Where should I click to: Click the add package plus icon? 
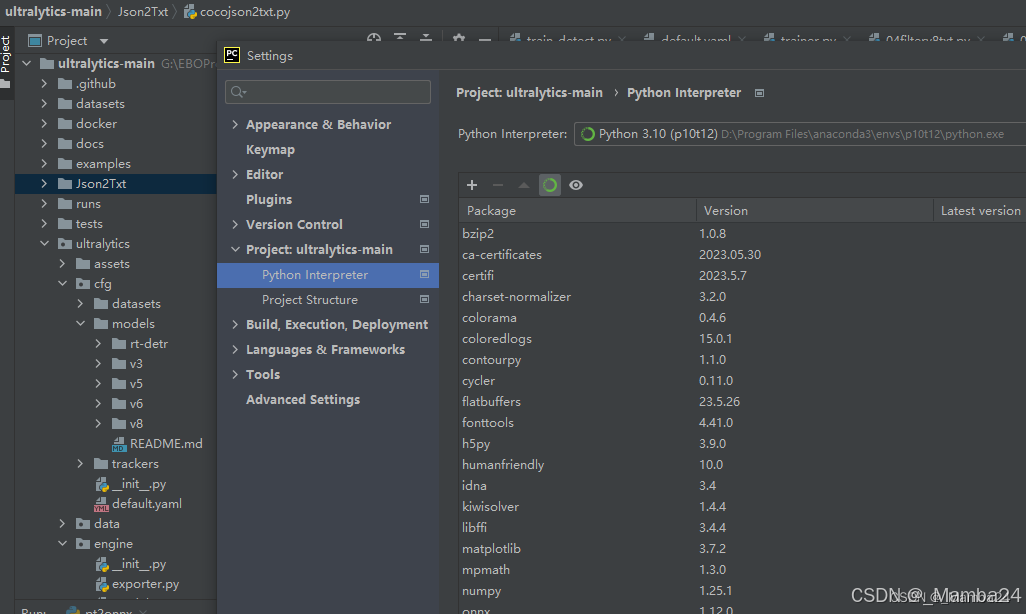coord(472,185)
